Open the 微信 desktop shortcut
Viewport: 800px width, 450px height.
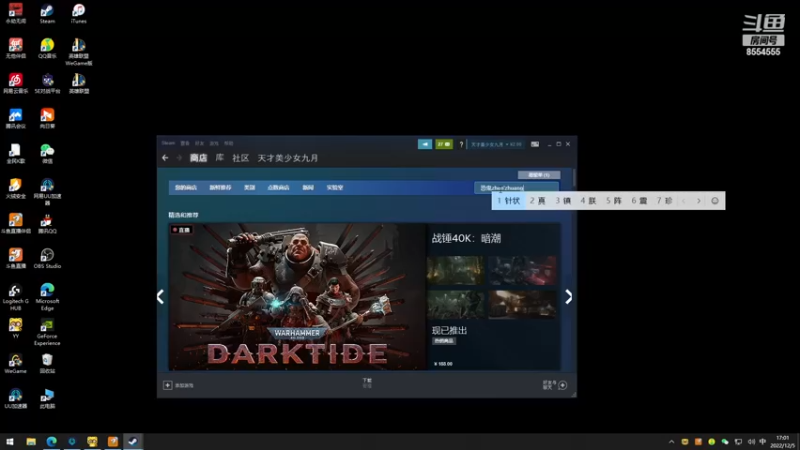point(47,154)
